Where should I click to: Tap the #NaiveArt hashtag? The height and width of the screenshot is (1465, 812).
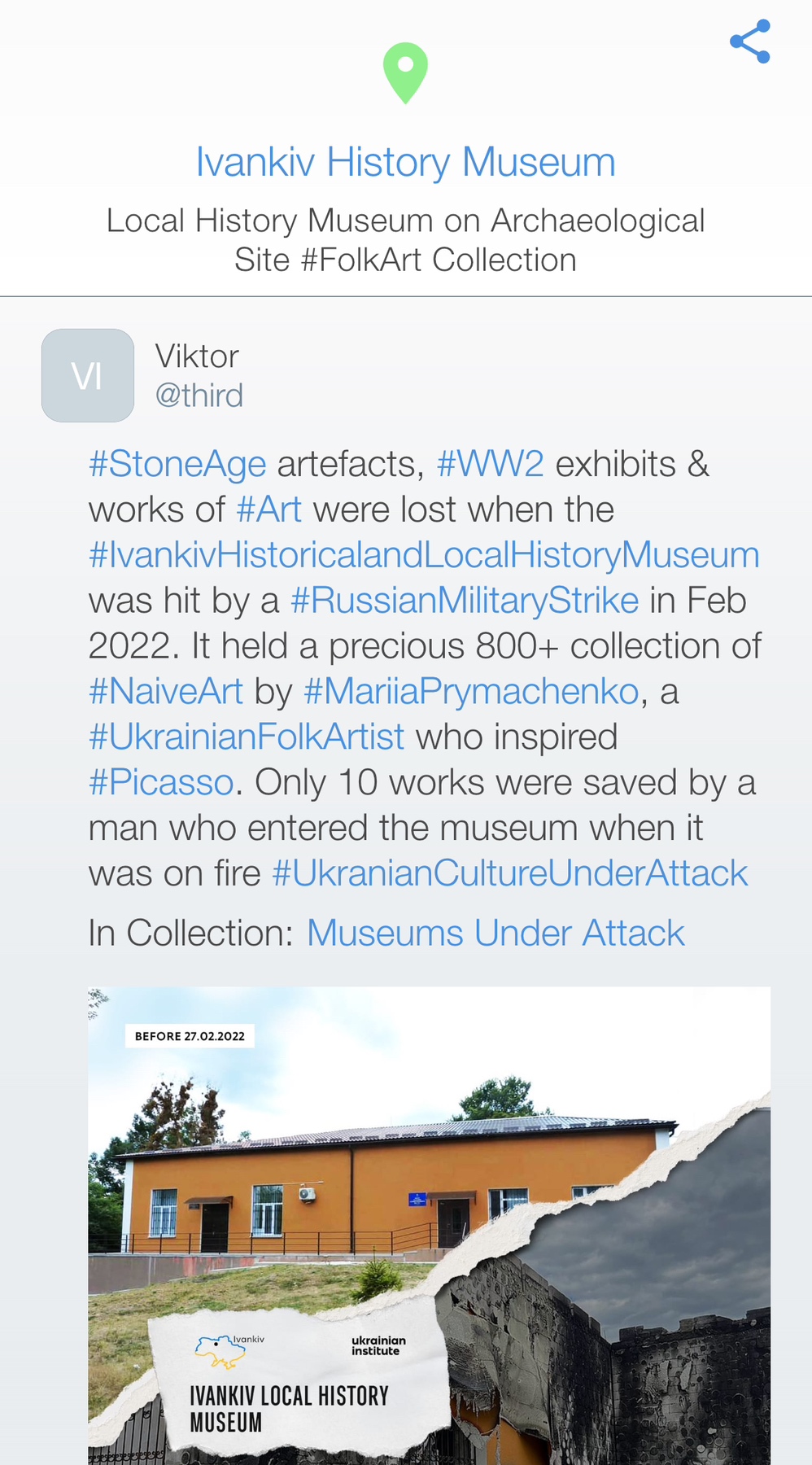pos(166,692)
